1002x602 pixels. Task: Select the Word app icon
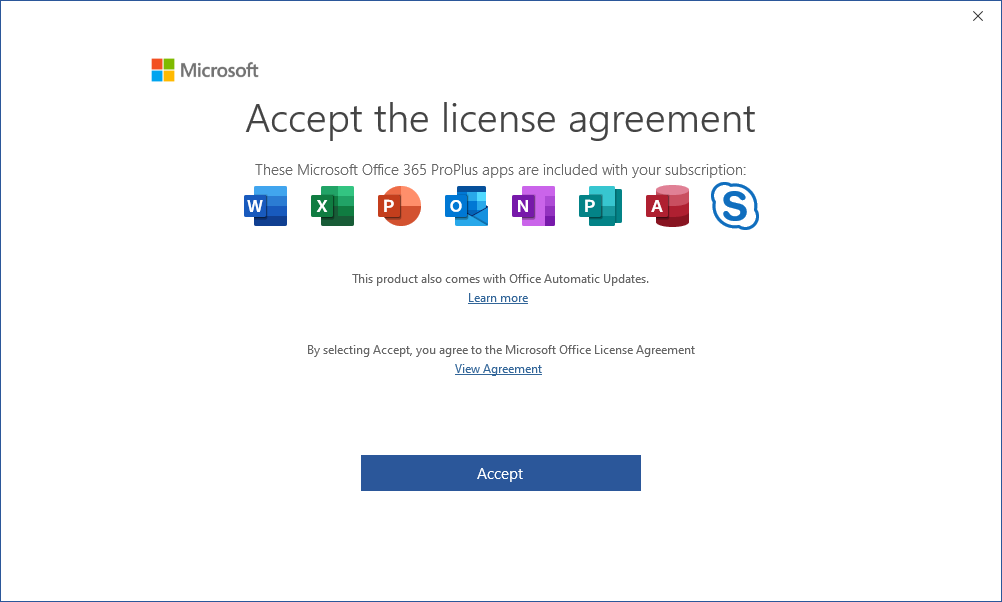click(x=265, y=205)
